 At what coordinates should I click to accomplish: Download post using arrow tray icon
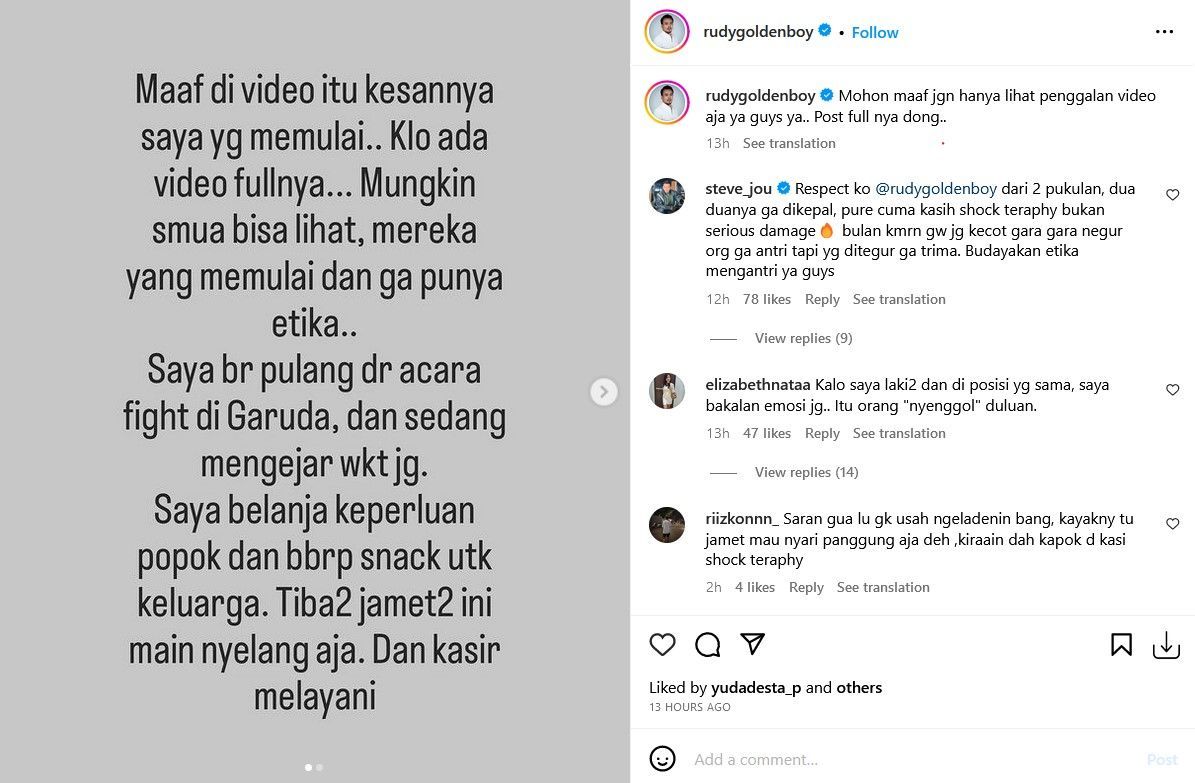click(1166, 646)
